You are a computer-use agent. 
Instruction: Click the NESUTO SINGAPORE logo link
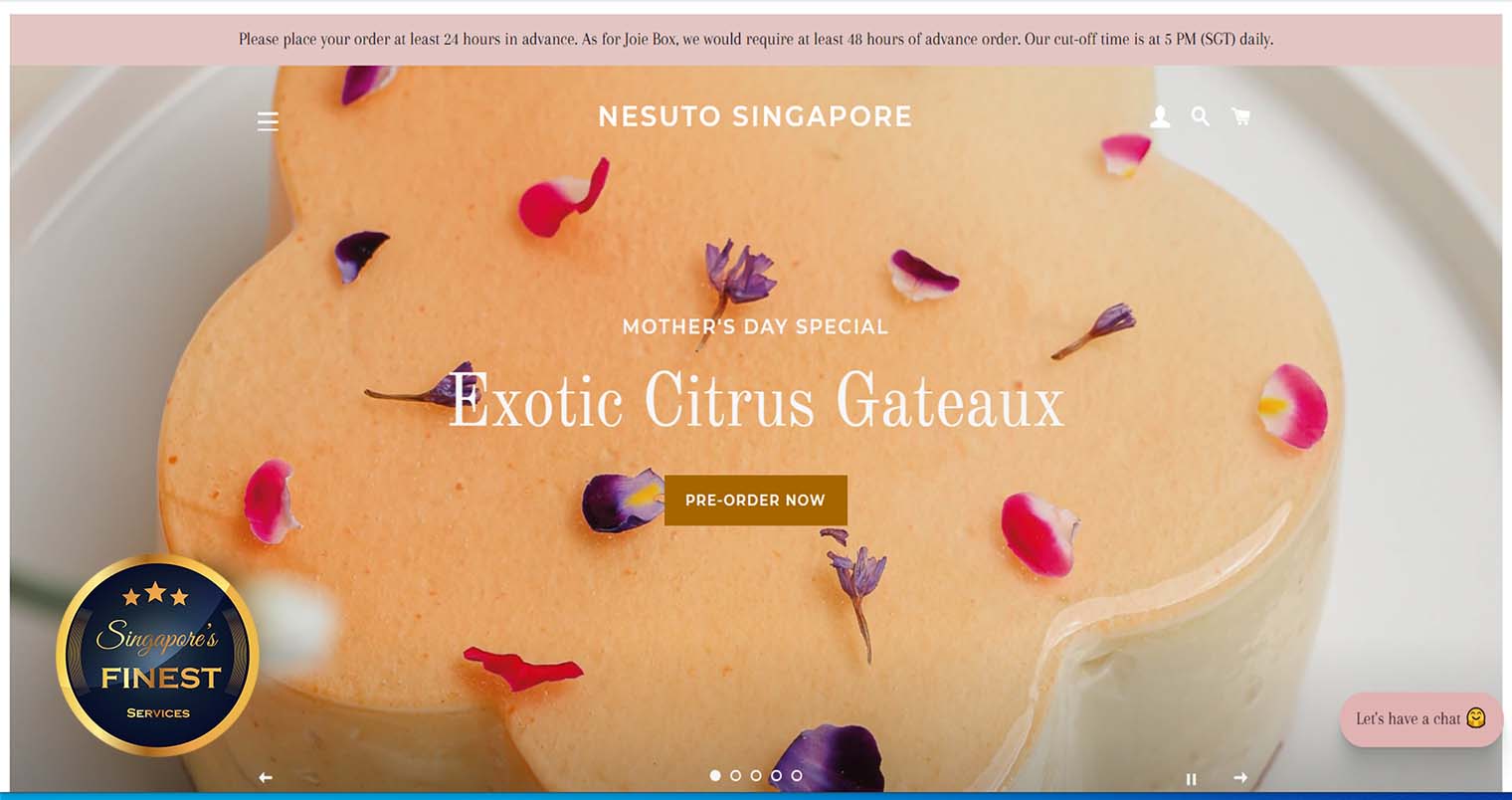[x=755, y=116]
